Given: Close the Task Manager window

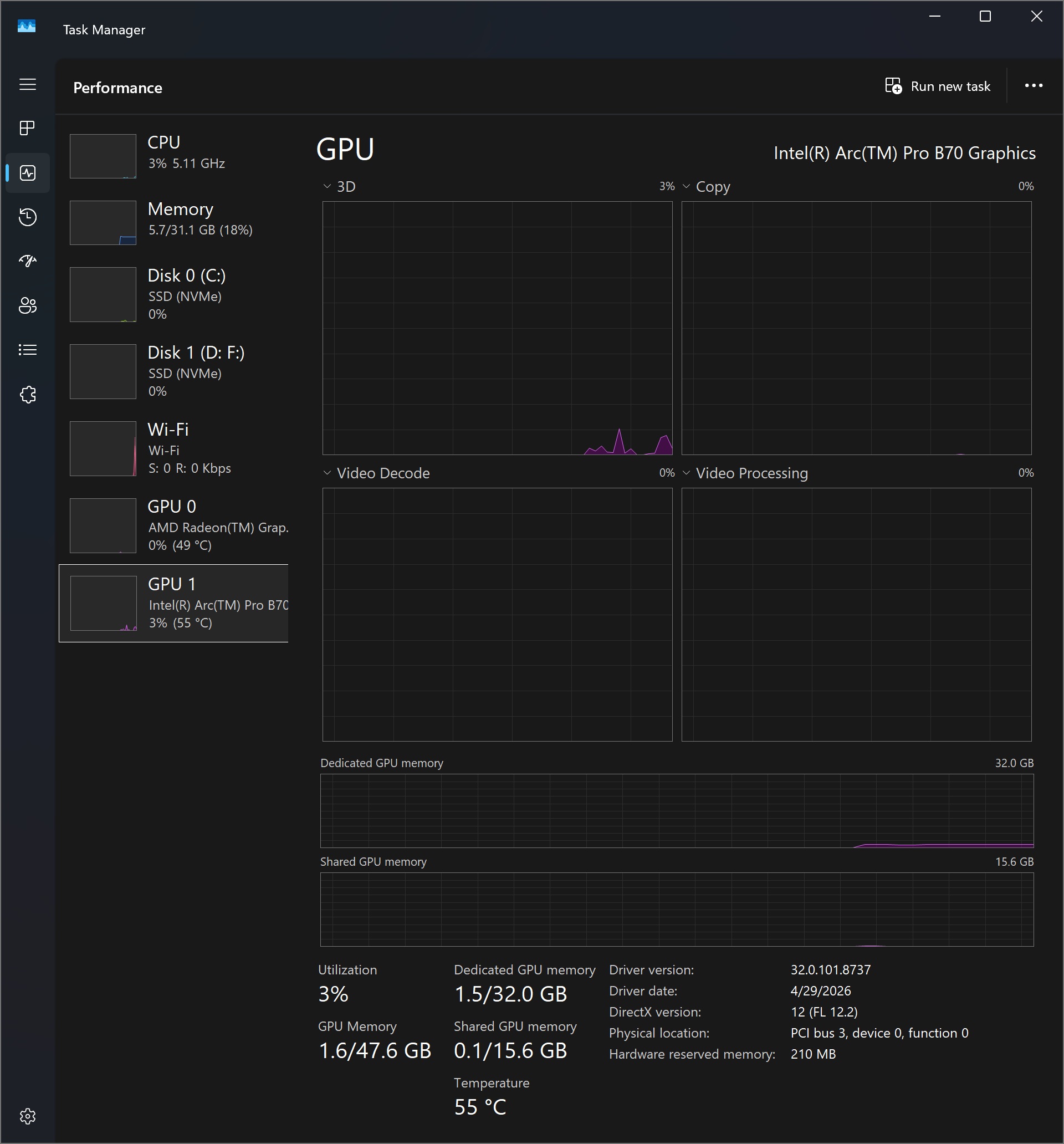Looking at the screenshot, I should pos(1036,17).
